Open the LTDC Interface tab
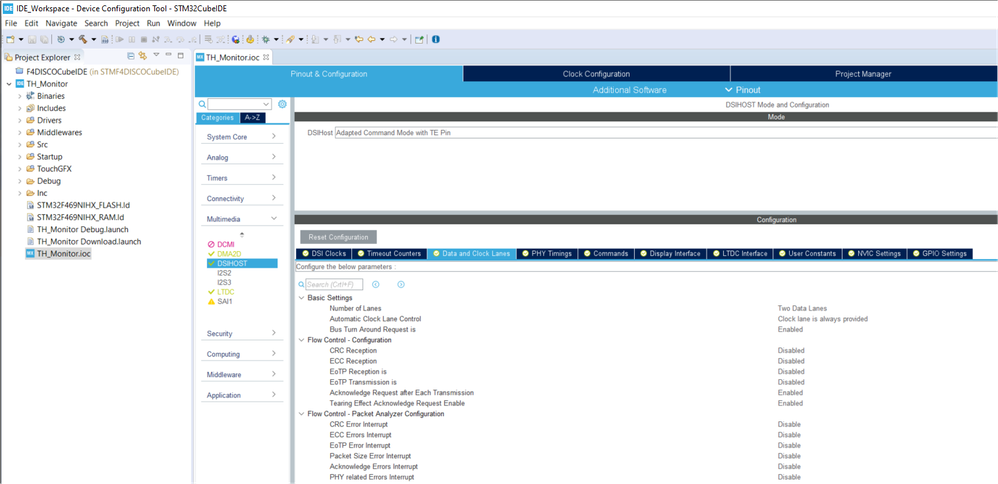 point(739,253)
